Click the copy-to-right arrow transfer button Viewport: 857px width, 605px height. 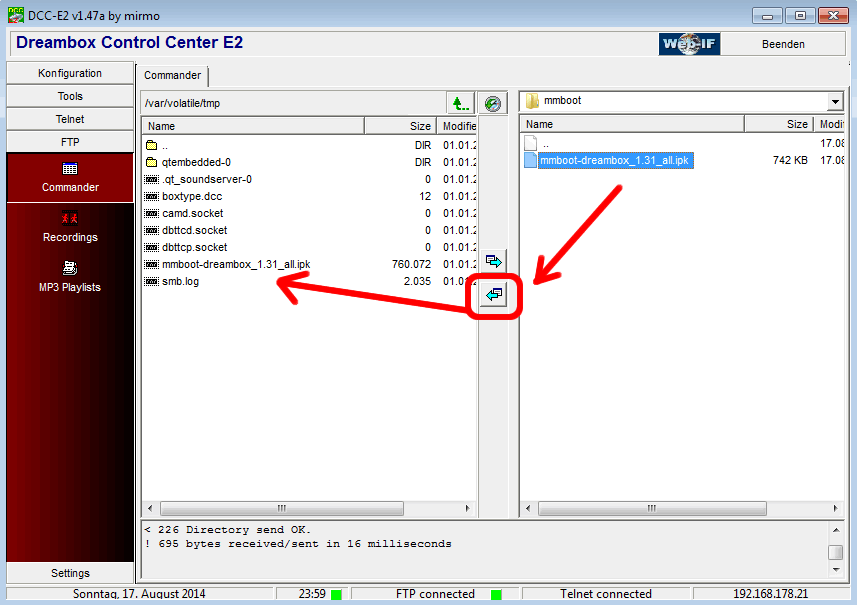[494, 262]
